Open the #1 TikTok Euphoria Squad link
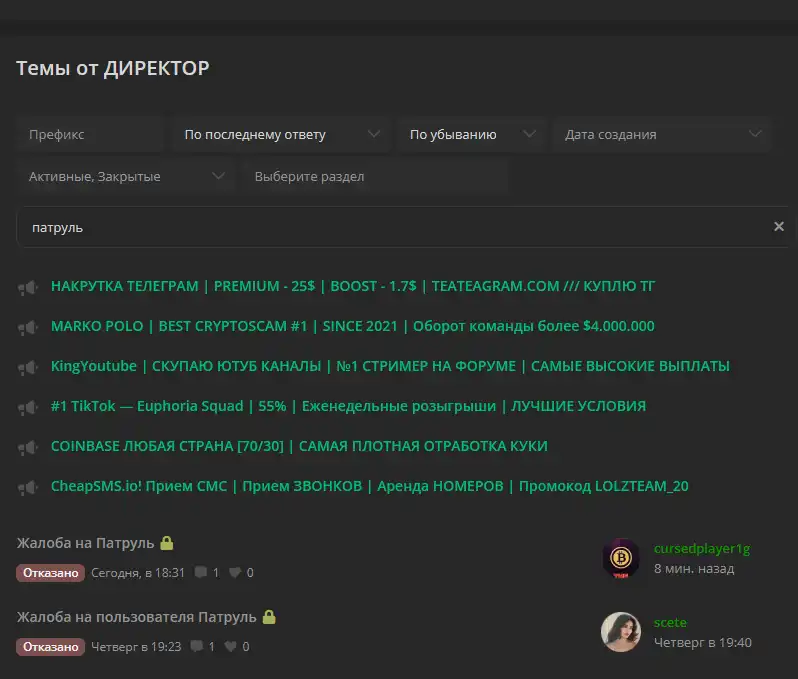Image resolution: width=798 pixels, height=679 pixels. pos(348,406)
